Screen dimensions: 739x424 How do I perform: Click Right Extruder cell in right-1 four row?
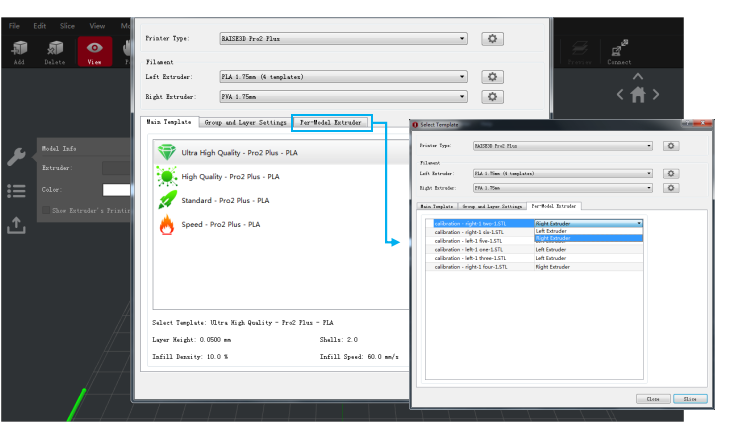(588, 267)
